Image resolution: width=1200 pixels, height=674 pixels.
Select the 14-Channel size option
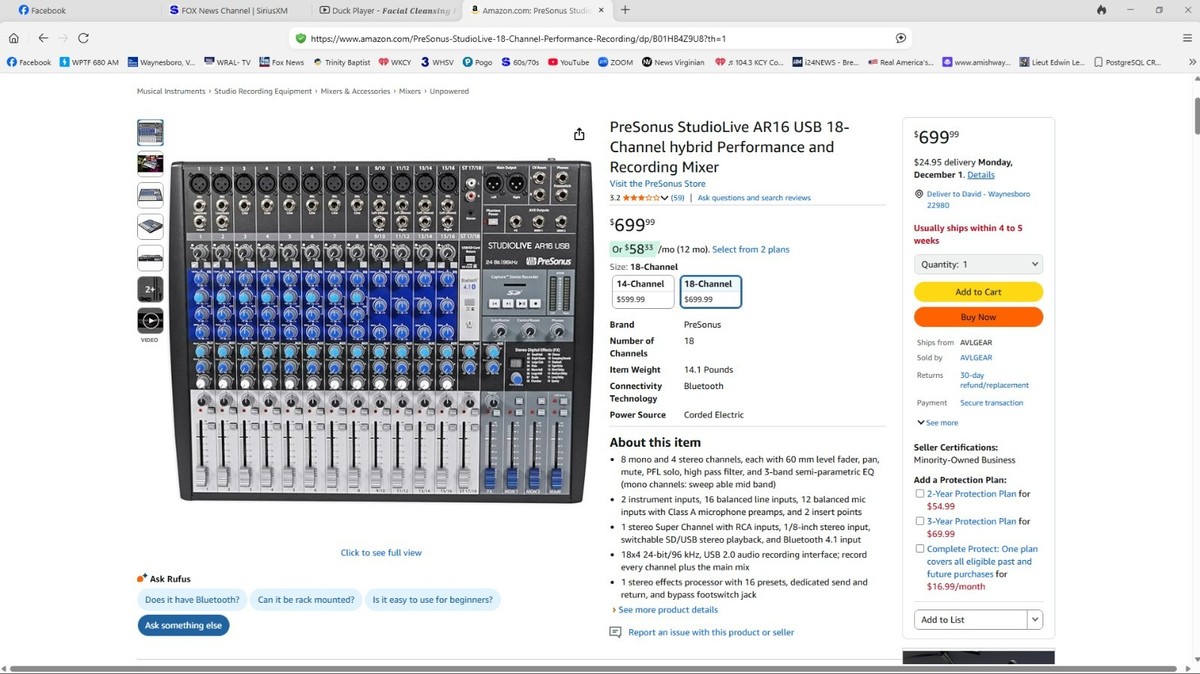pos(643,291)
